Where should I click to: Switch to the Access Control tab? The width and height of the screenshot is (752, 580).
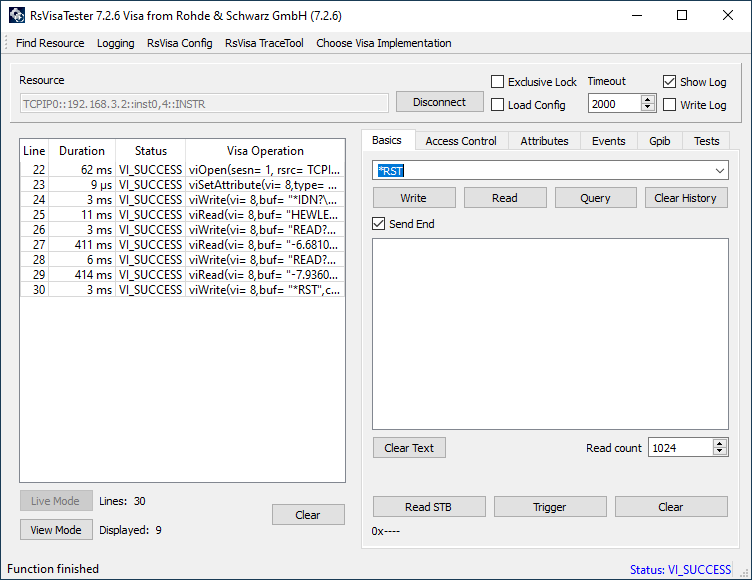click(x=461, y=141)
